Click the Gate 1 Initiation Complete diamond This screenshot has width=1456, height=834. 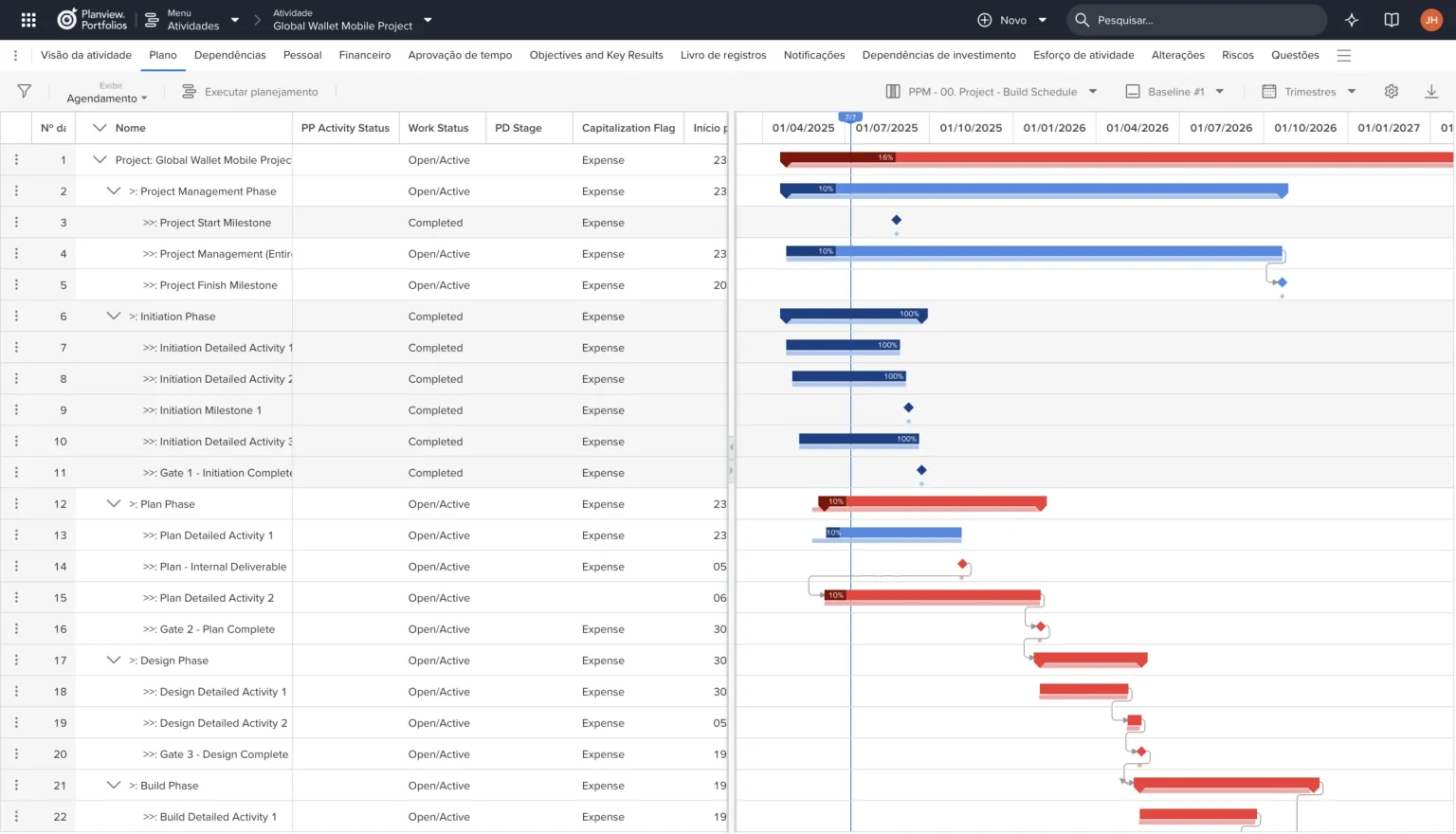point(921,470)
